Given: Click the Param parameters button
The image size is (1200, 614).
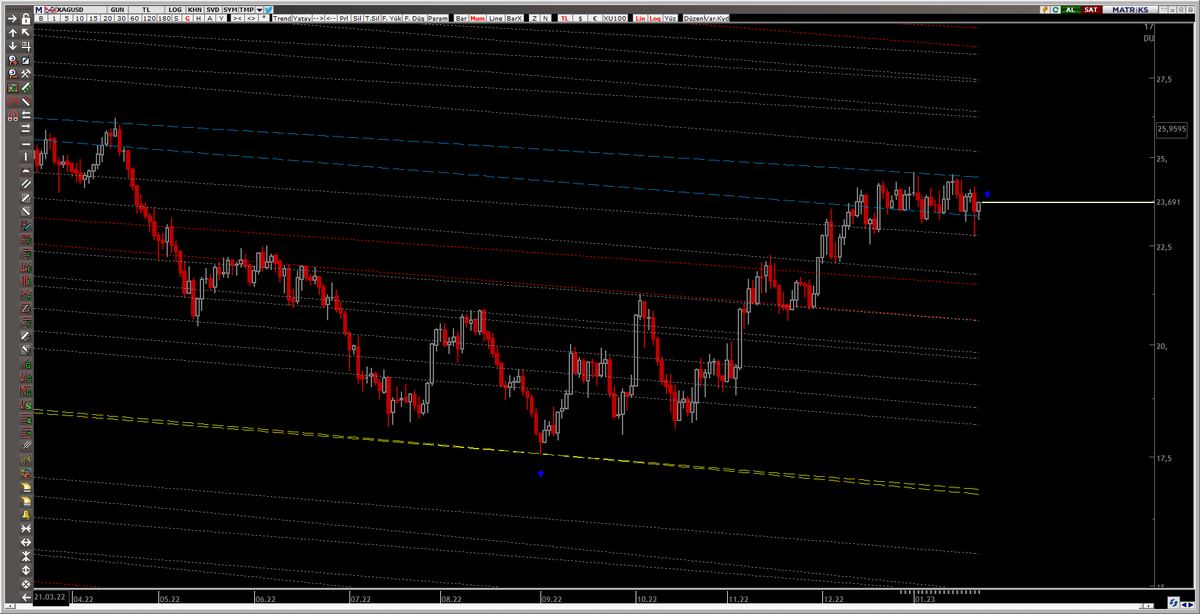Looking at the screenshot, I should click(x=438, y=18).
